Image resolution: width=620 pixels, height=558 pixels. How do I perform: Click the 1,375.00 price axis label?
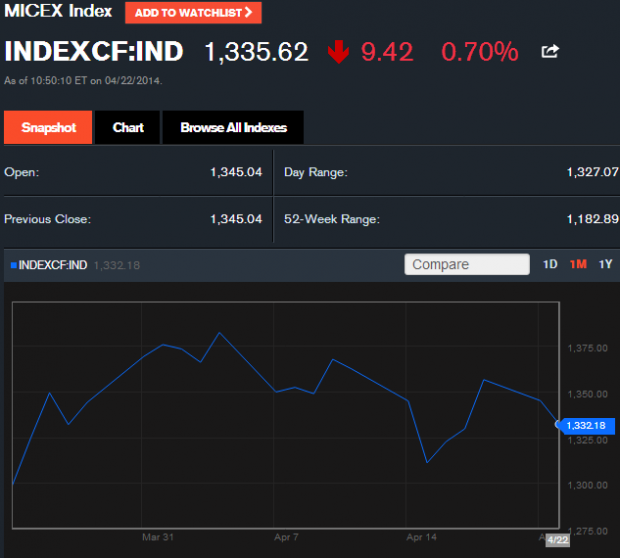tap(588, 348)
